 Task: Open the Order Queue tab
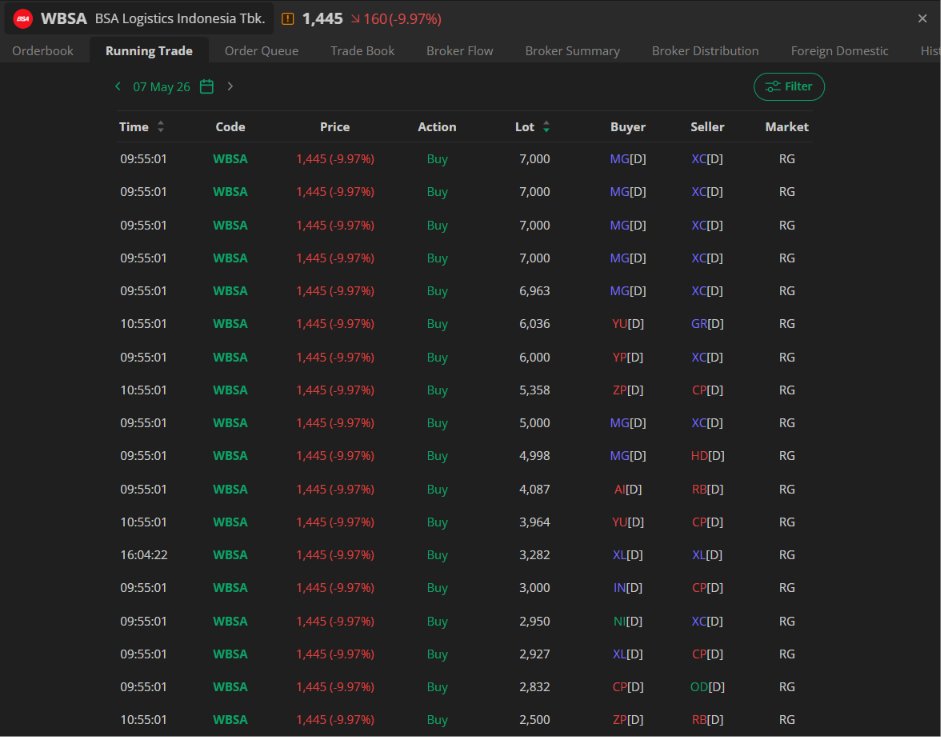(261, 51)
